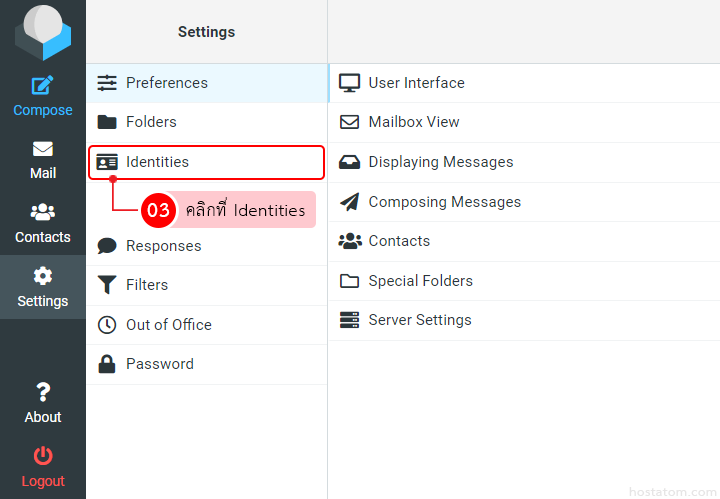
Task: Open the Folders settings section
Action: (150, 122)
